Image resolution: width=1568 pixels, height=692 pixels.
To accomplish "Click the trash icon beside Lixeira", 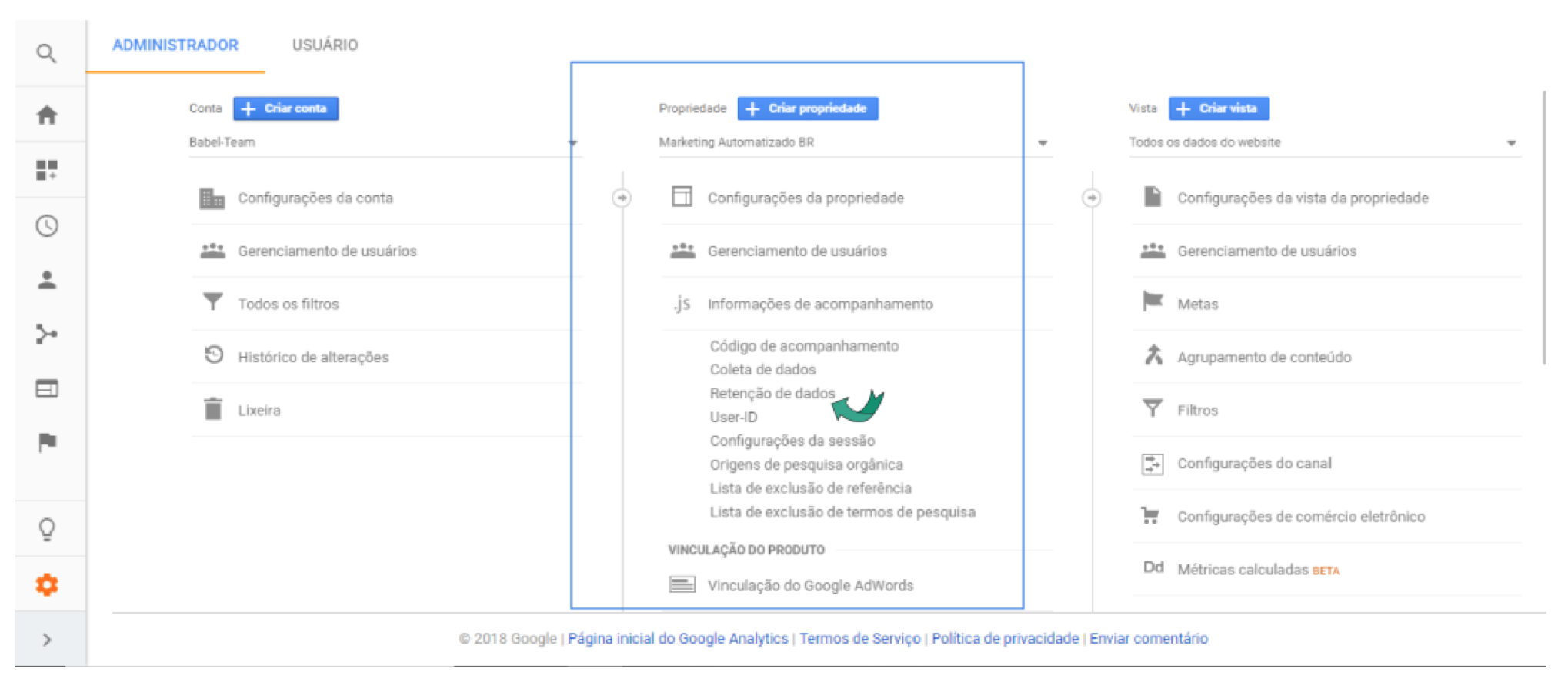I will [213, 408].
